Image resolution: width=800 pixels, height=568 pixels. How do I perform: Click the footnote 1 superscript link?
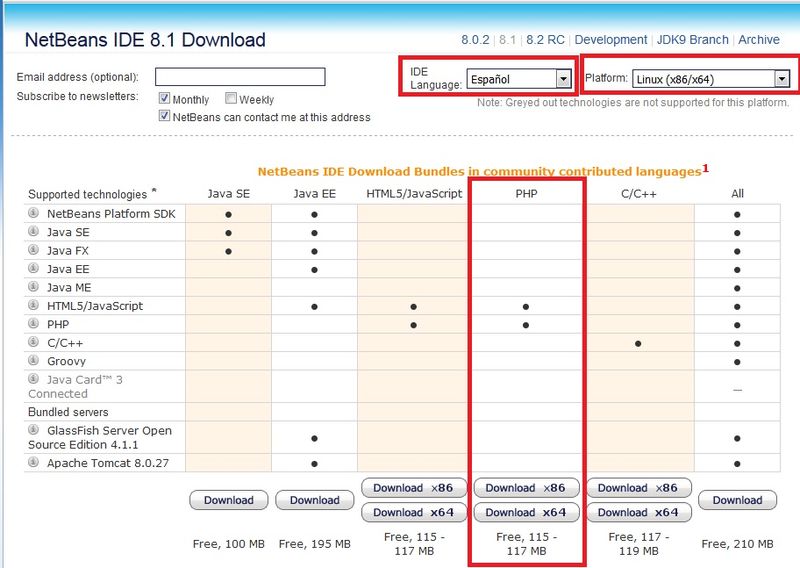pos(706,168)
